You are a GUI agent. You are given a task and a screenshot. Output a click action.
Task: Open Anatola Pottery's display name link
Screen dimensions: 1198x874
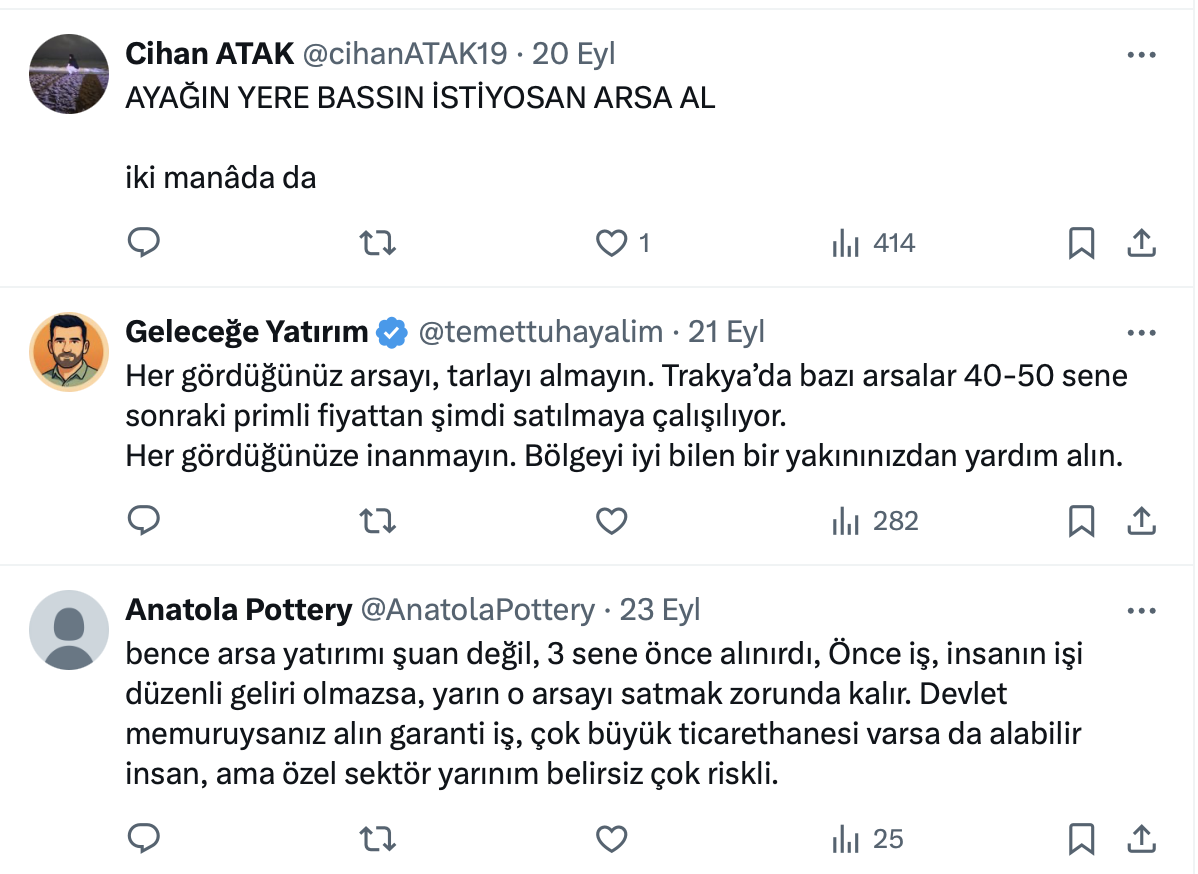tap(238, 610)
